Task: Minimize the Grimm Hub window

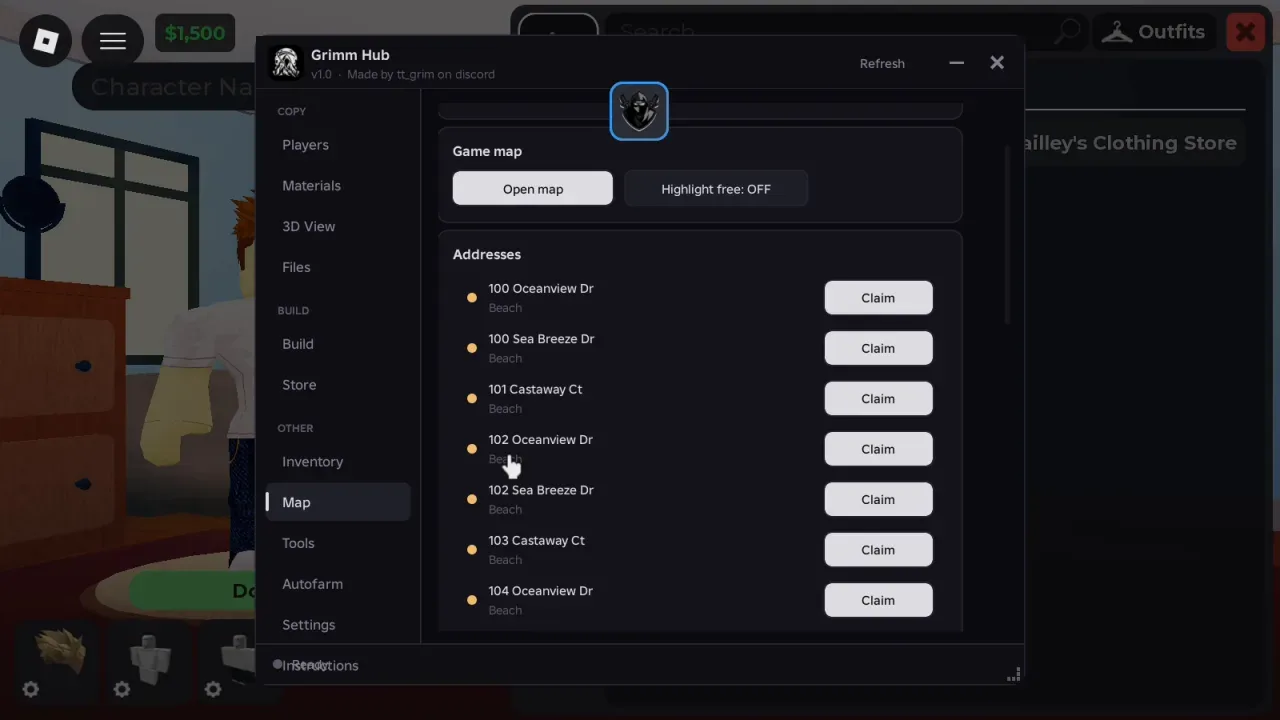Action: 957,63
